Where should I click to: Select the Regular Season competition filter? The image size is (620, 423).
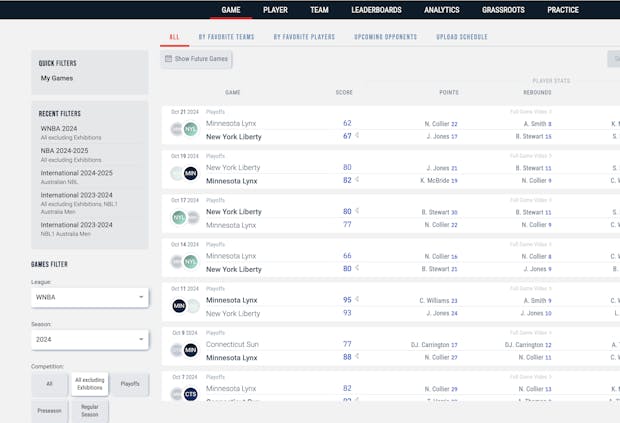90,411
